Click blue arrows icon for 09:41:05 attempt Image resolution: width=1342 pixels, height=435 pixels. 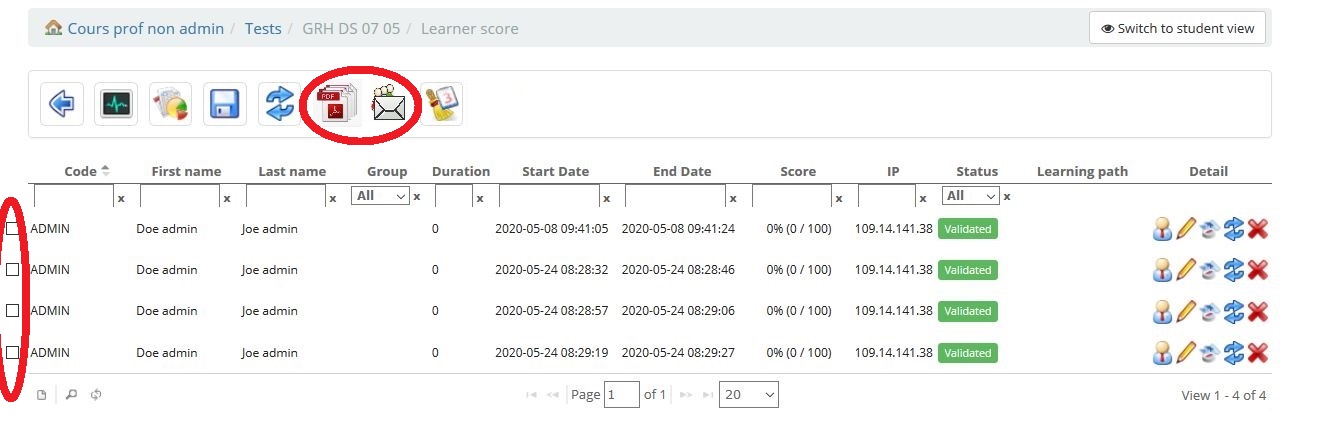(1234, 229)
